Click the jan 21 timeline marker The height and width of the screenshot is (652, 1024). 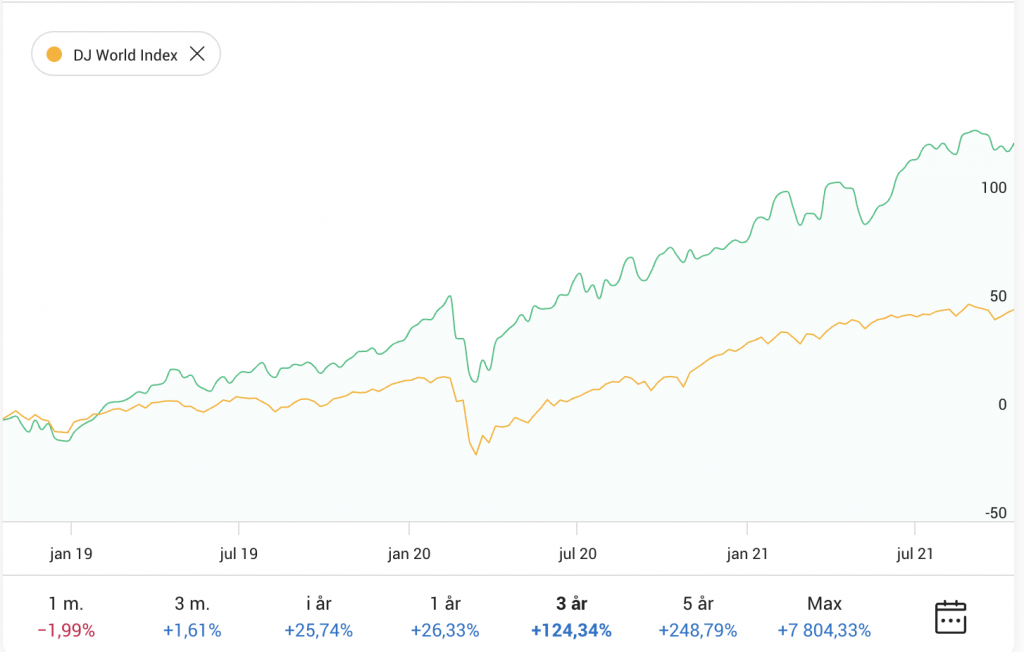pos(747,552)
